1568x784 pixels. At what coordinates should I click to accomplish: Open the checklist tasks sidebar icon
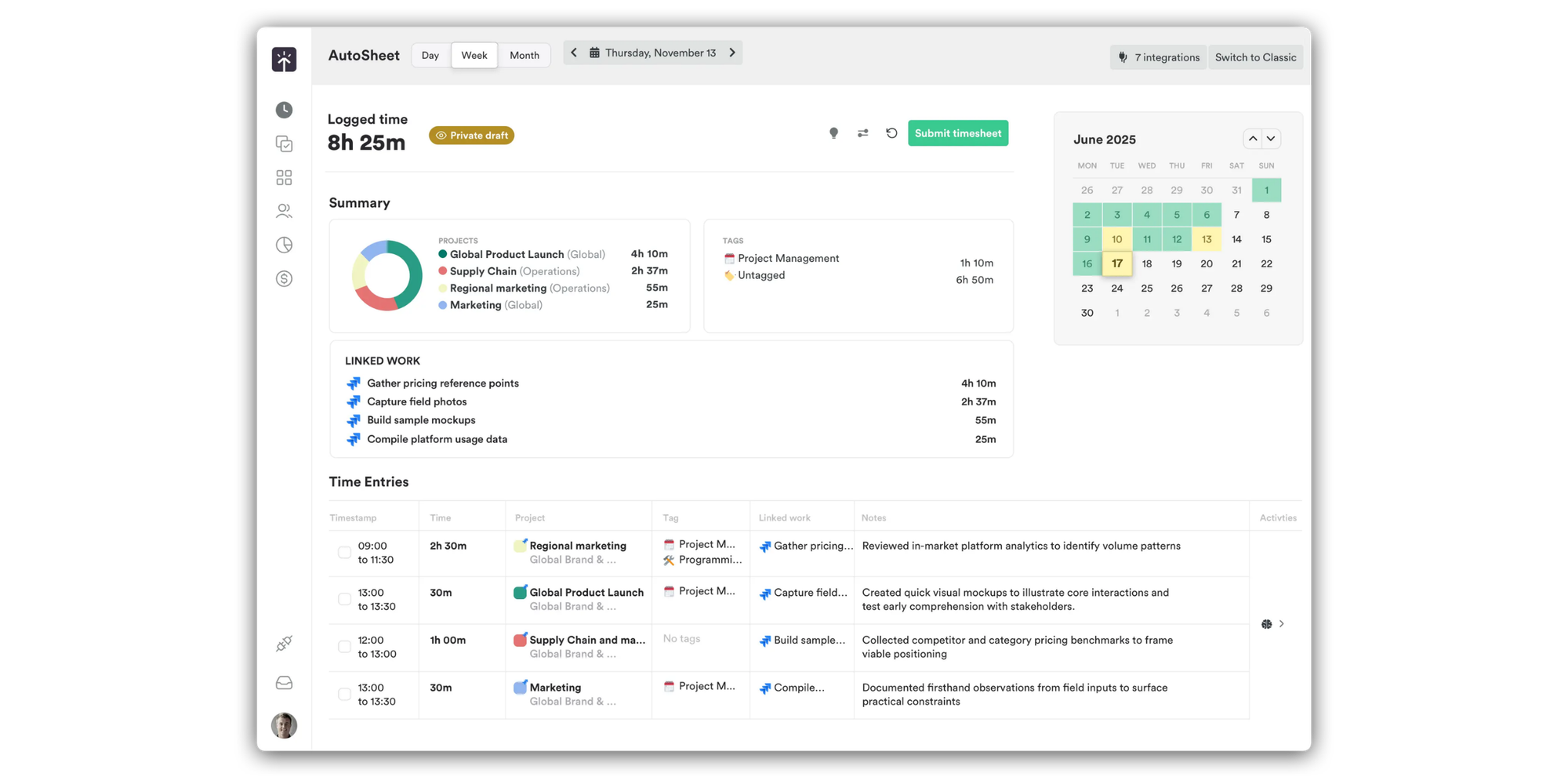click(x=284, y=143)
